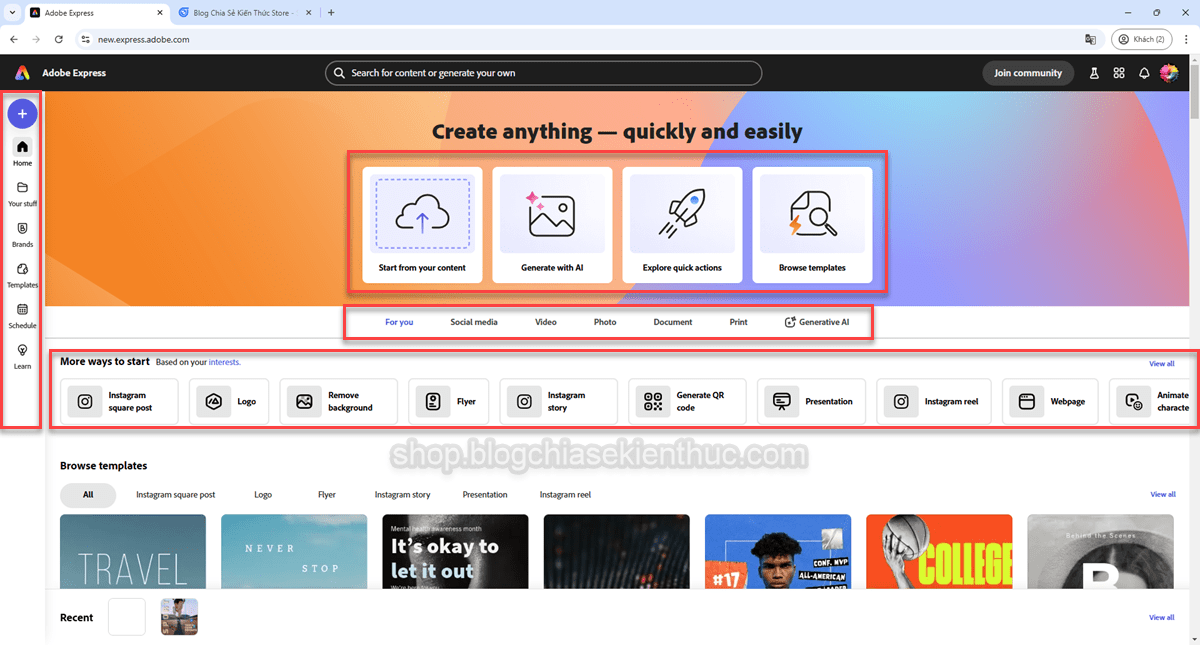Select the Generative AI tab
Image resolution: width=1200 pixels, height=645 pixels.
pyautogui.click(x=817, y=322)
